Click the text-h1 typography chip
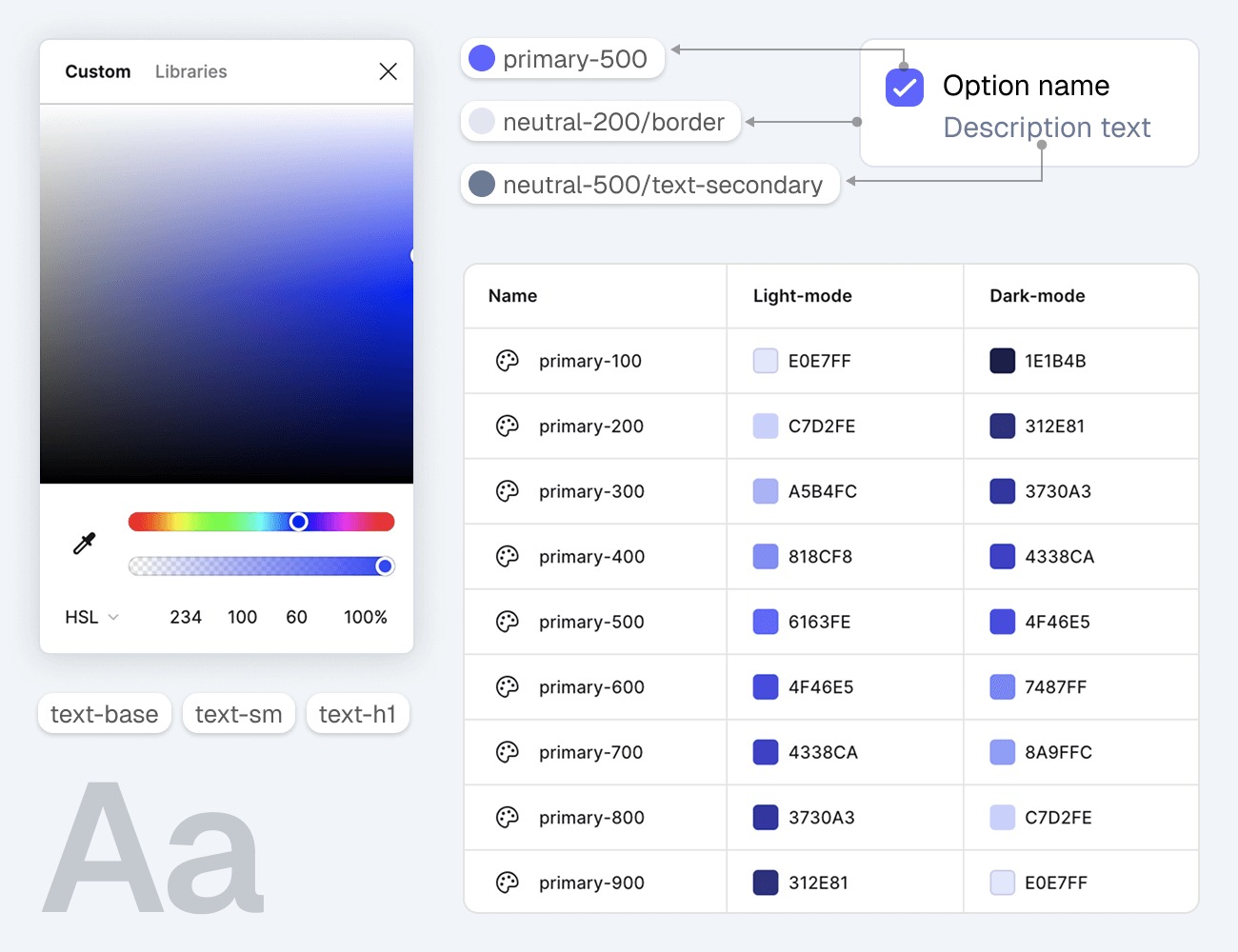The width and height of the screenshot is (1238, 952). click(357, 713)
